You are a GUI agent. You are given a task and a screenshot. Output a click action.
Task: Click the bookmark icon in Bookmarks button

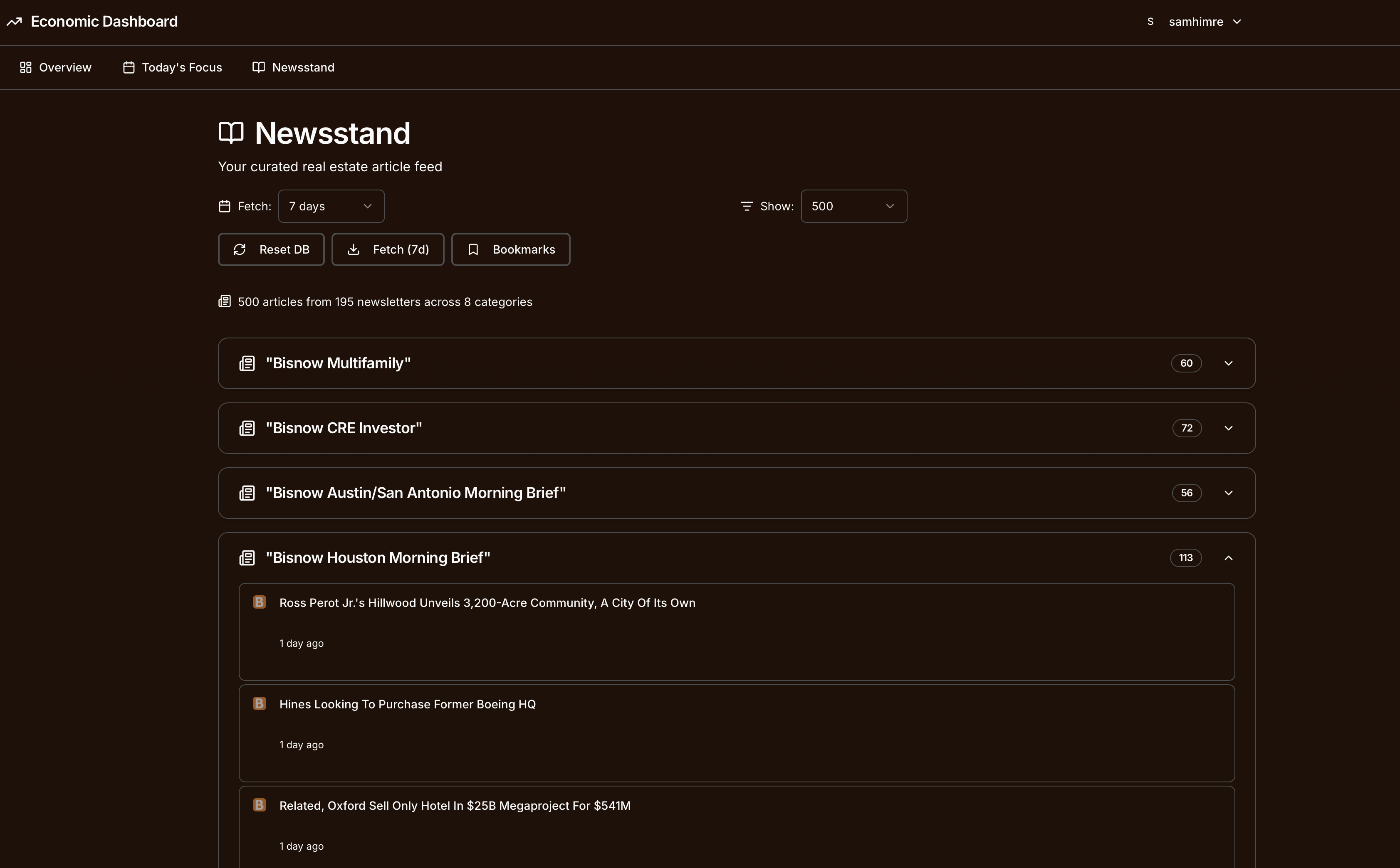click(x=473, y=249)
